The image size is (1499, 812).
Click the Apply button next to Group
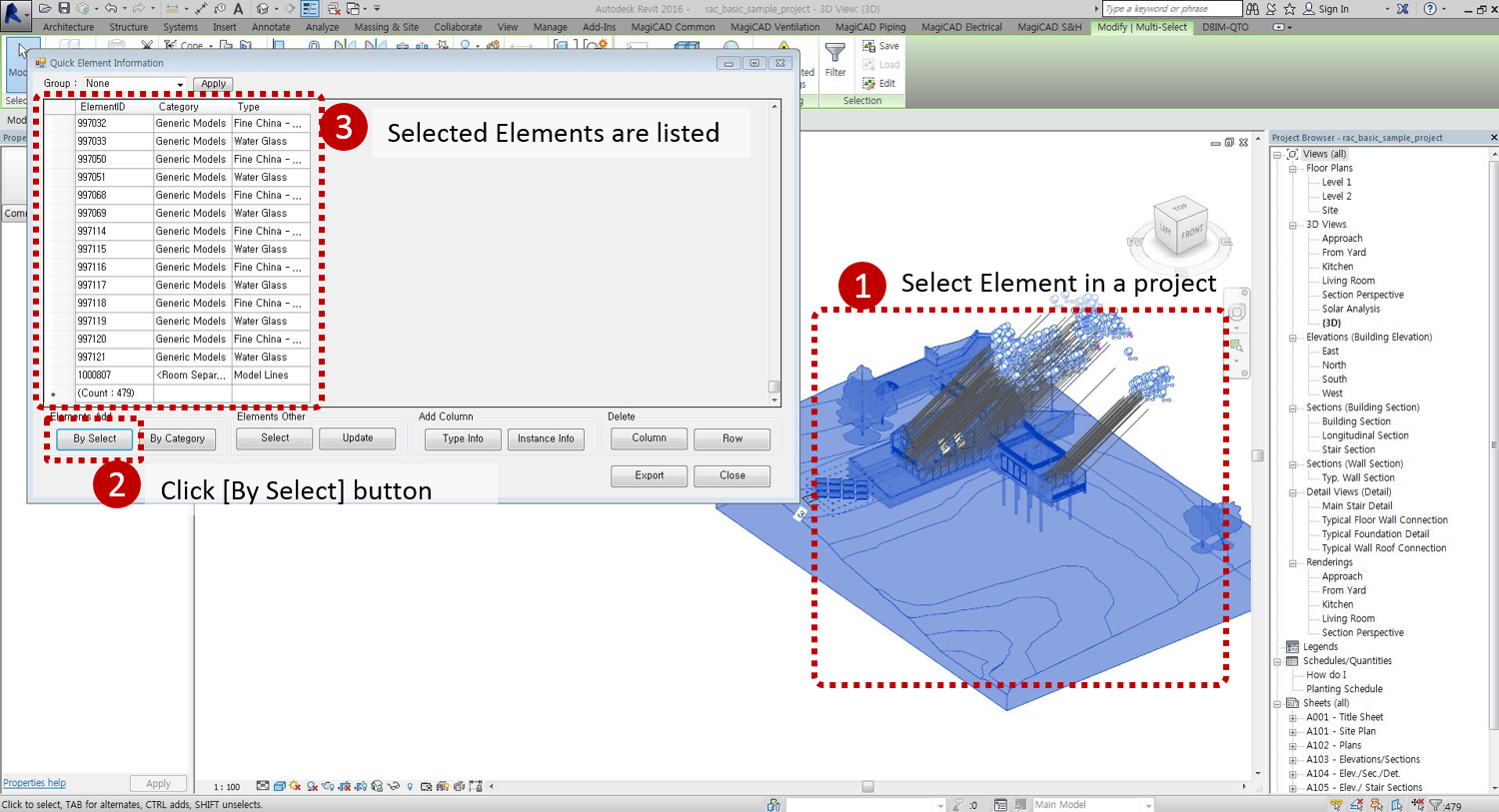(x=213, y=83)
